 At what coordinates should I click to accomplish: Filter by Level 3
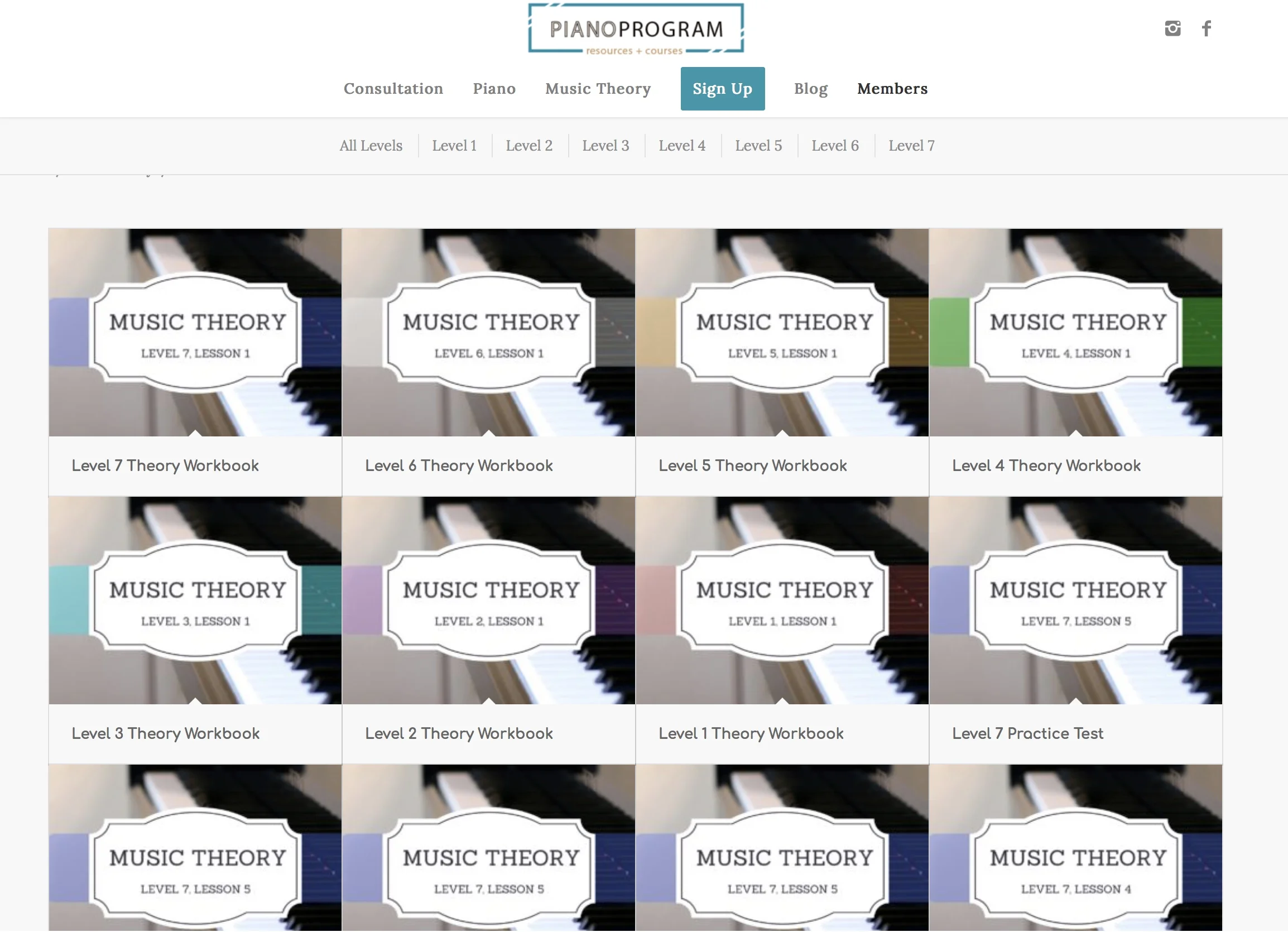click(605, 146)
